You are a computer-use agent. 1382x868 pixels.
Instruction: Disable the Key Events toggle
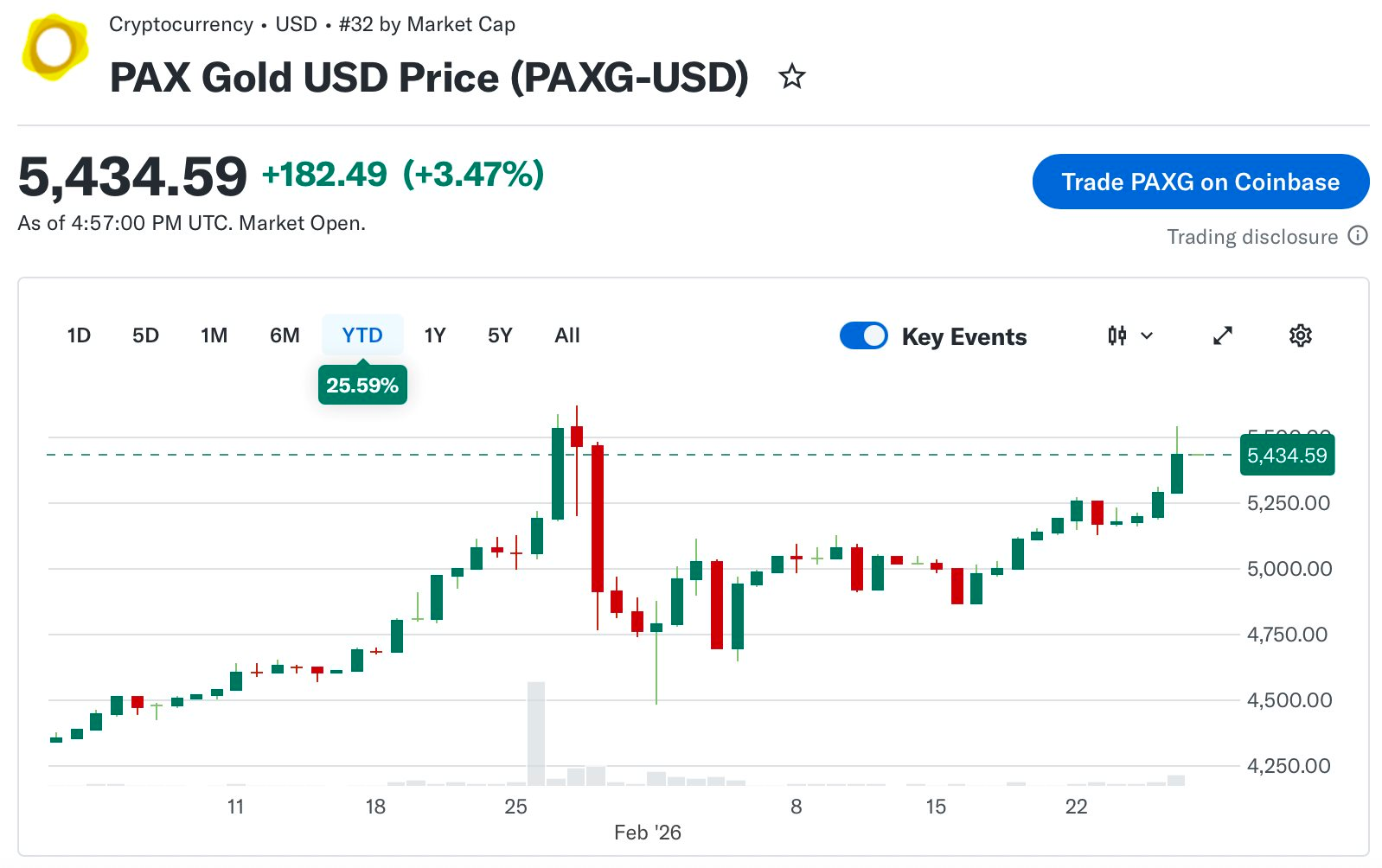pos(864,335)
